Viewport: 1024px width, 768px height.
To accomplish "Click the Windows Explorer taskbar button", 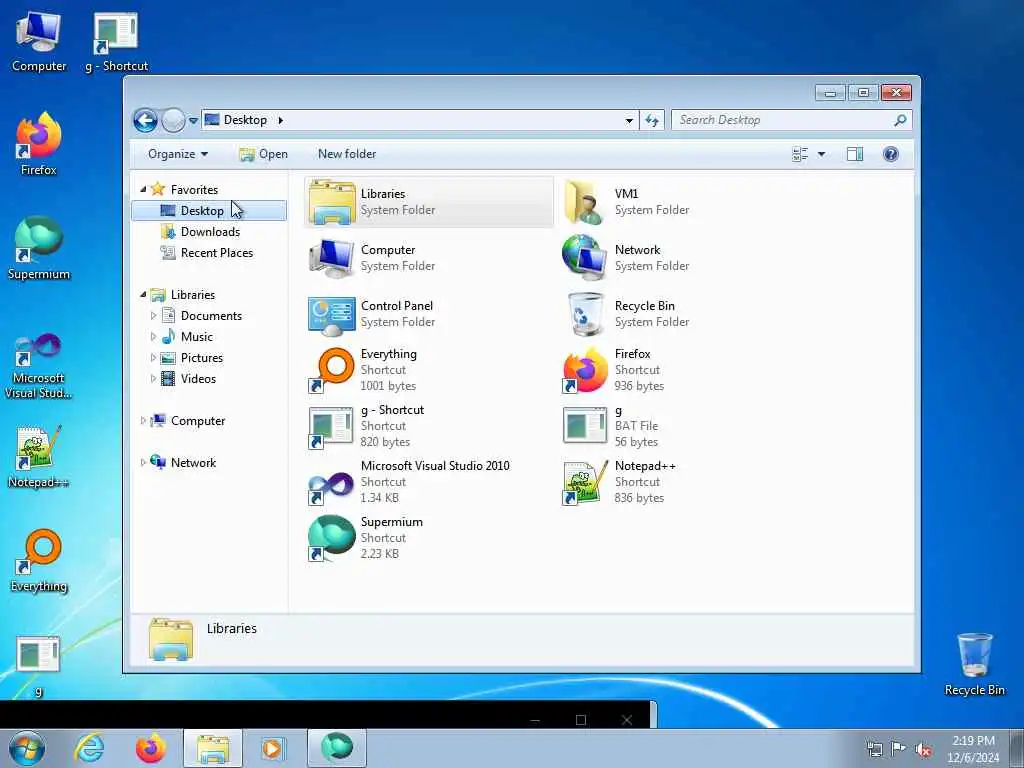I will click(x=213, y=748).
